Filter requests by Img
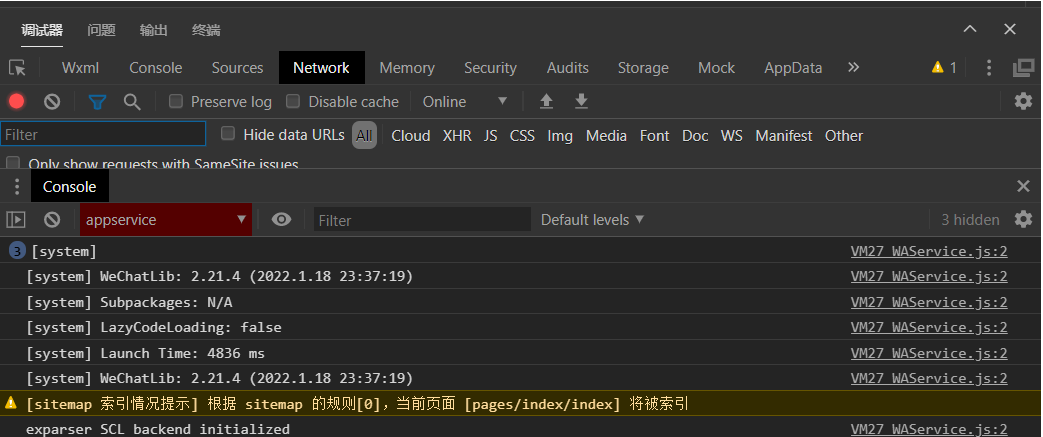 point(560,136)
